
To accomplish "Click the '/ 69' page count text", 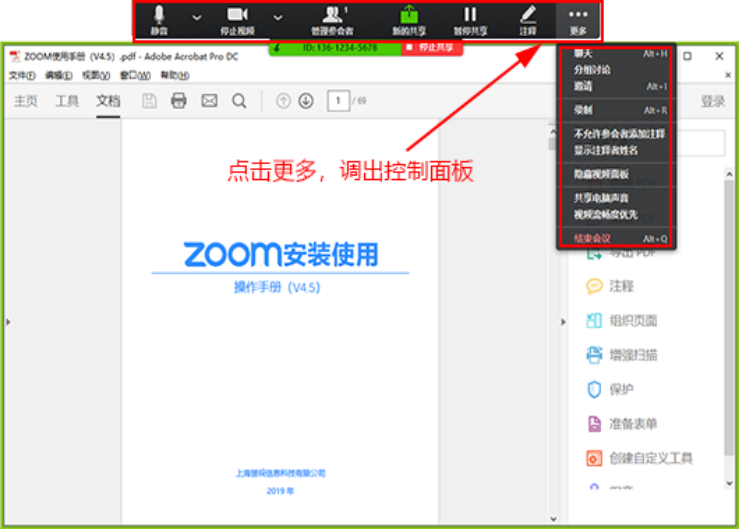I will (x=359, y=101).
